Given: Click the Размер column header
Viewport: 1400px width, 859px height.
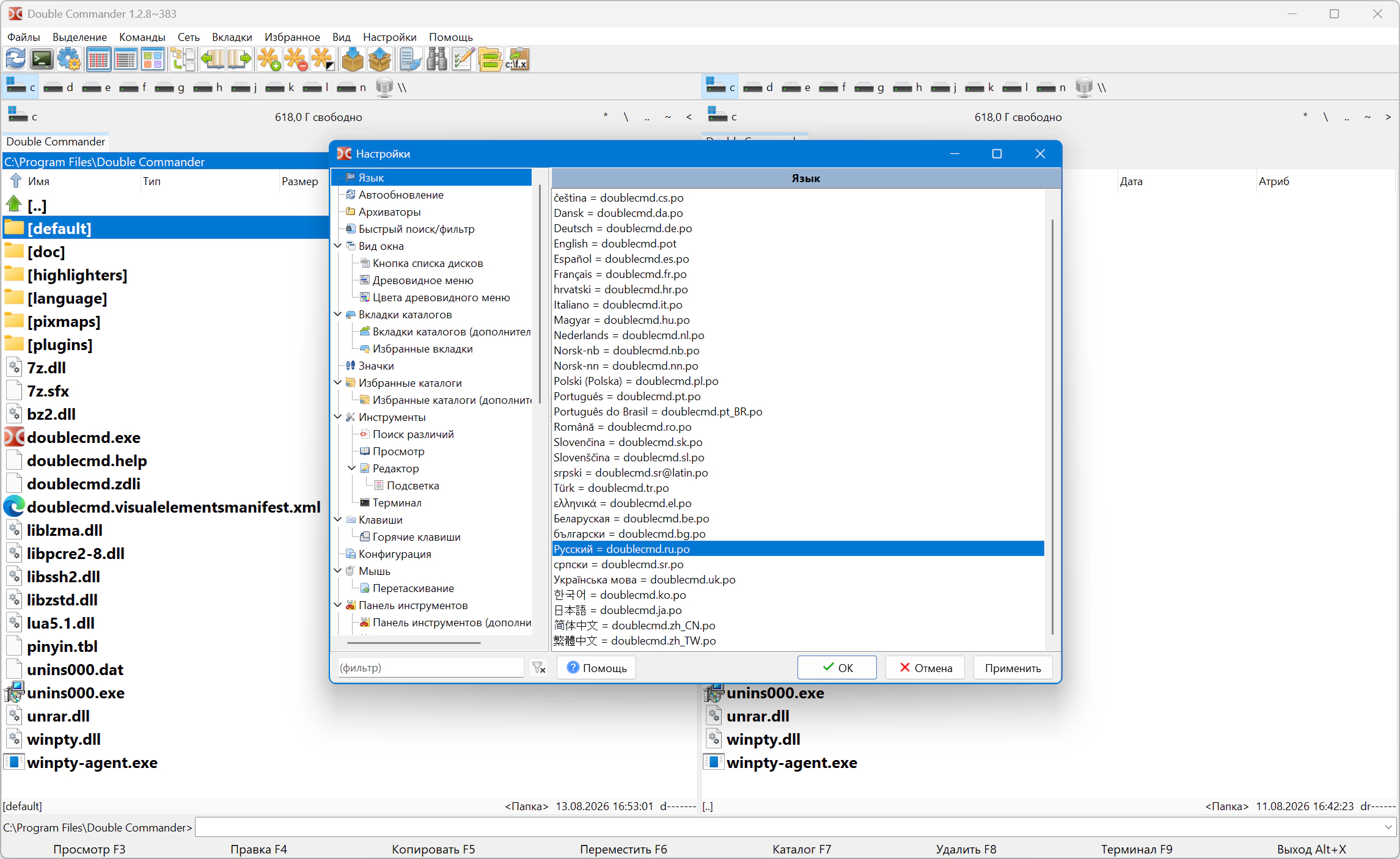Looking at the screenshot, I should coord(299,181).
